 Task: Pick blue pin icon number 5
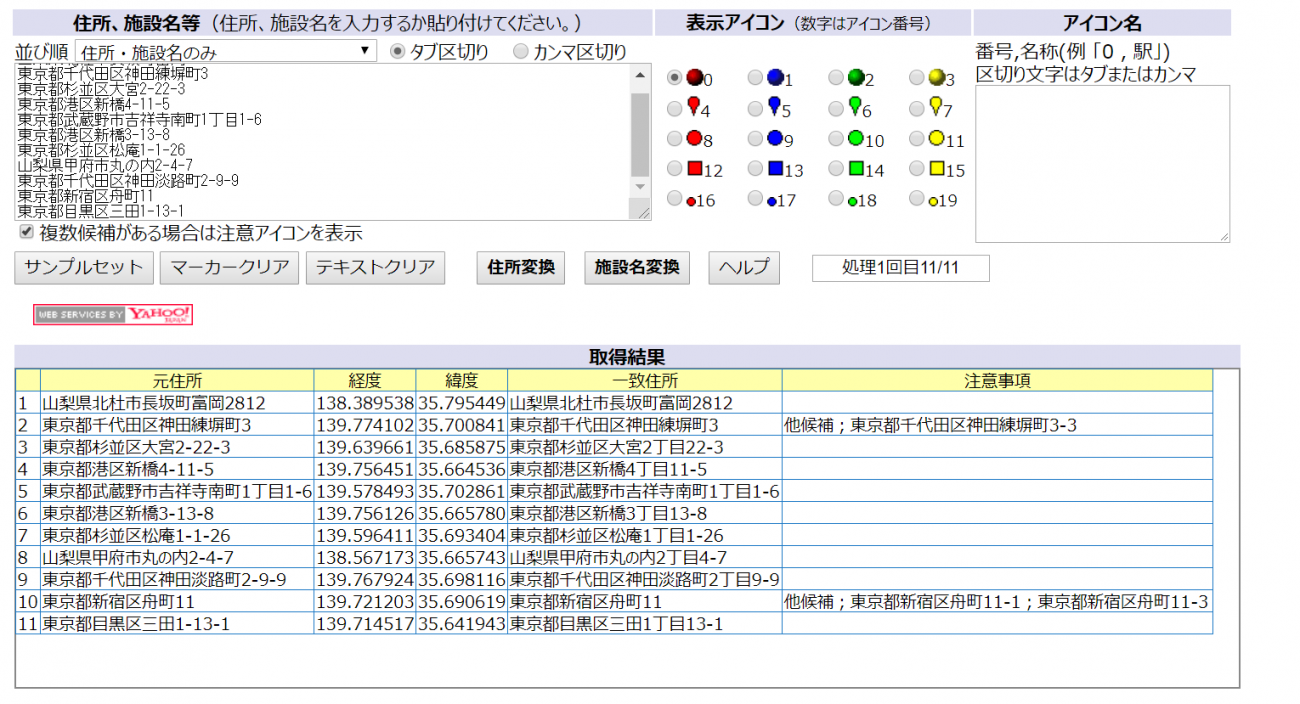[x=755, y=108]
